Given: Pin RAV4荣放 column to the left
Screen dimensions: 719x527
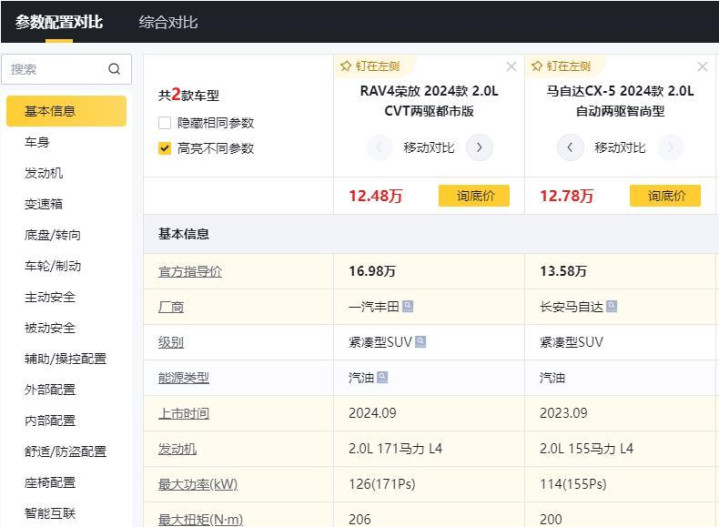Looking at the screenshot, I should tap(370, 66).
